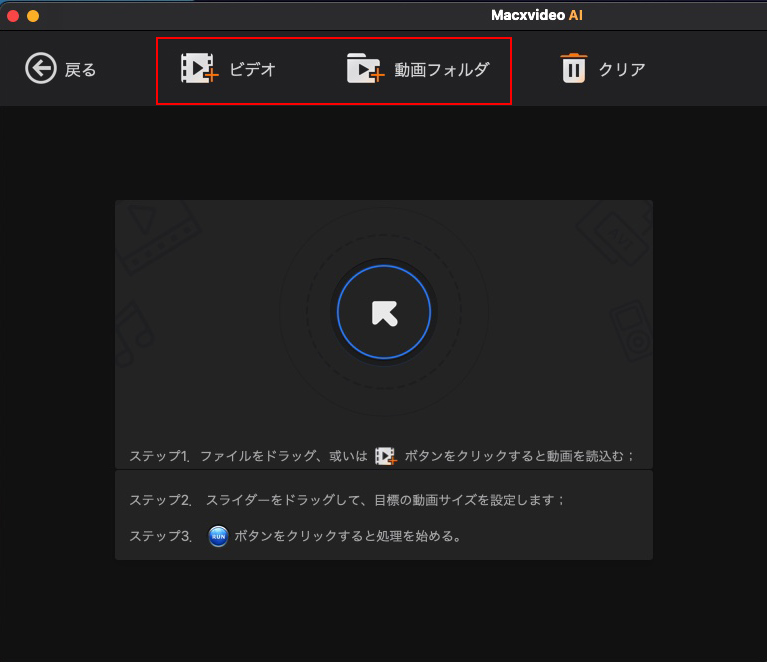767x662 pixels.
Task: Click the クリア label
Action: 622,69
